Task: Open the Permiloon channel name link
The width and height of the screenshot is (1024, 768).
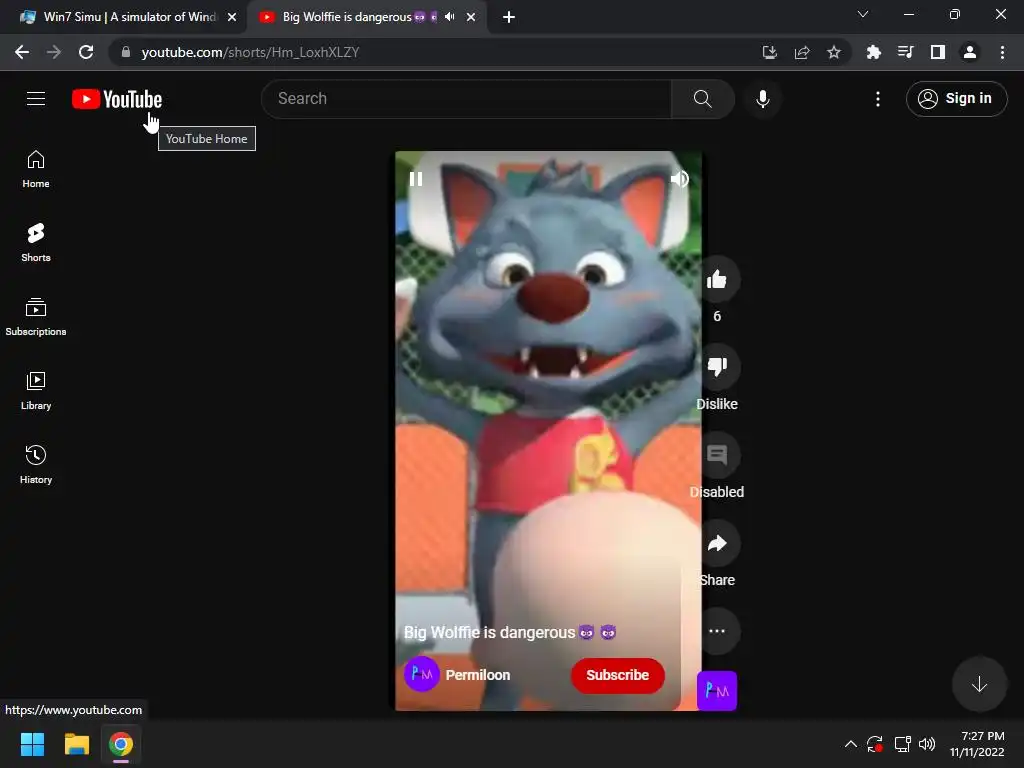Action: tap(478, 675)
